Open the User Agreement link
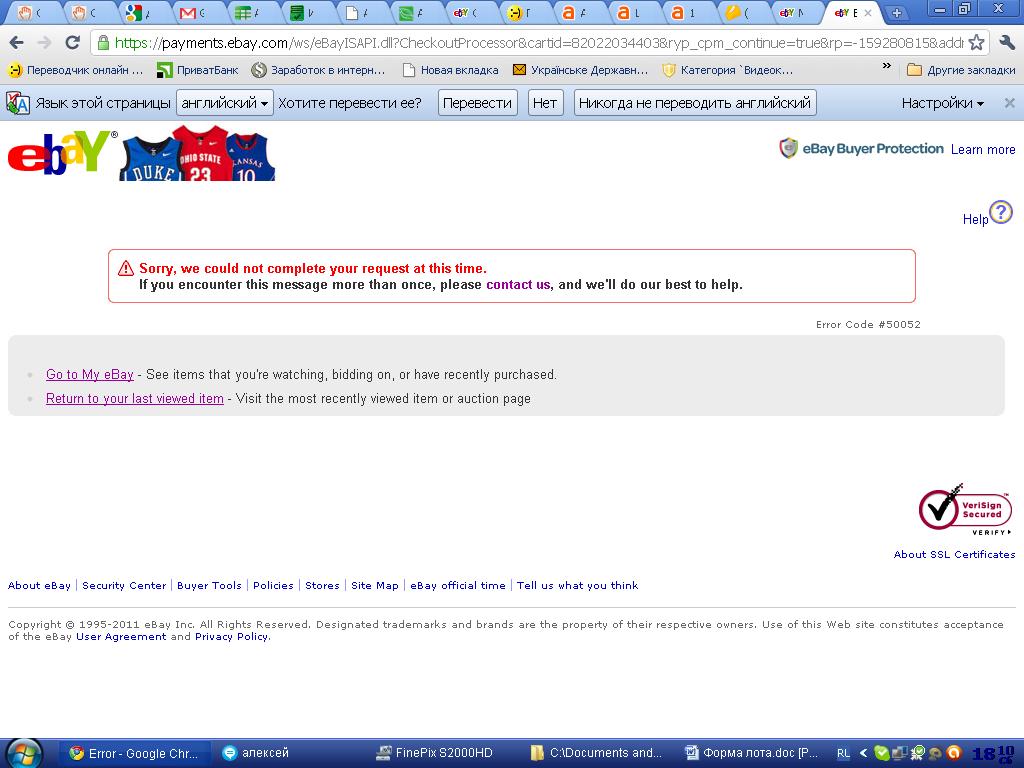 click(121, 637)
